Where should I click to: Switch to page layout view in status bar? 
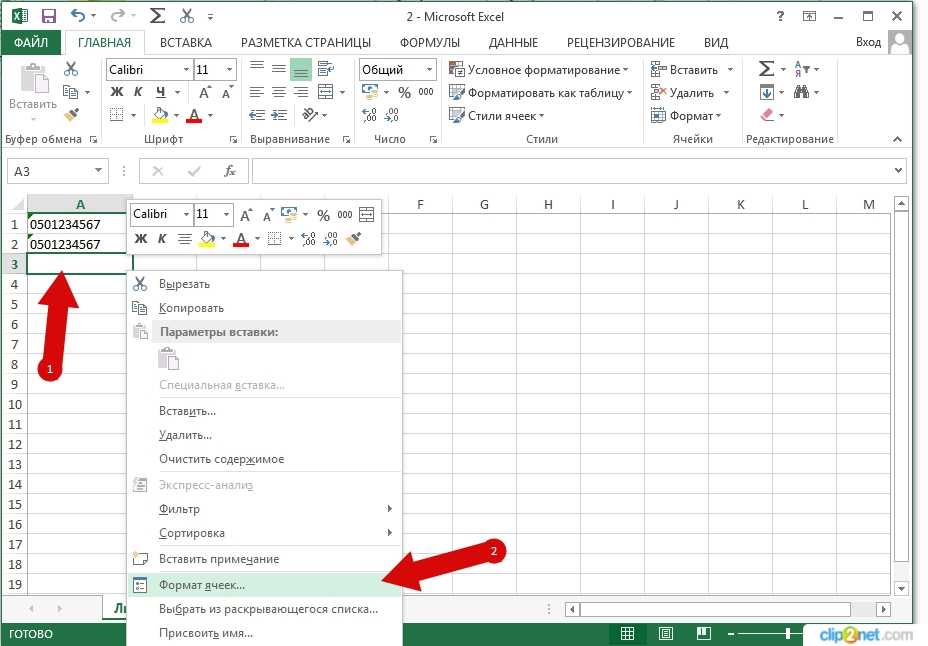[x=665, y=634]
